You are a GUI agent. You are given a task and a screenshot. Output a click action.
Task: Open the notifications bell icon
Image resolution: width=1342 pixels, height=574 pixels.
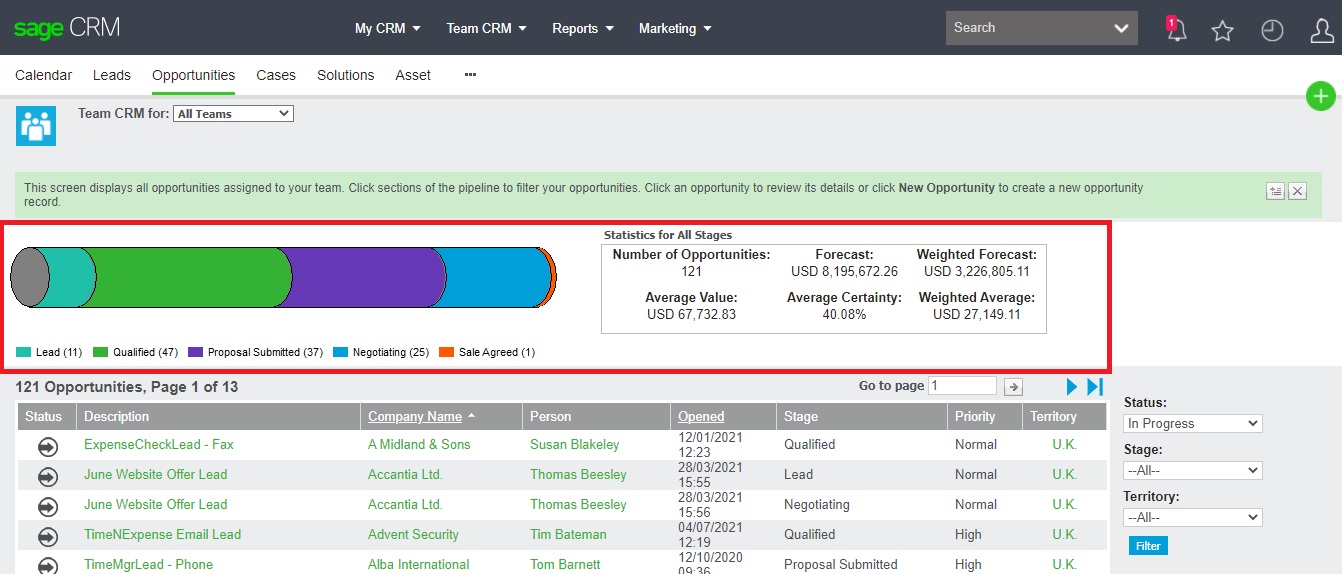point(1176,29)
